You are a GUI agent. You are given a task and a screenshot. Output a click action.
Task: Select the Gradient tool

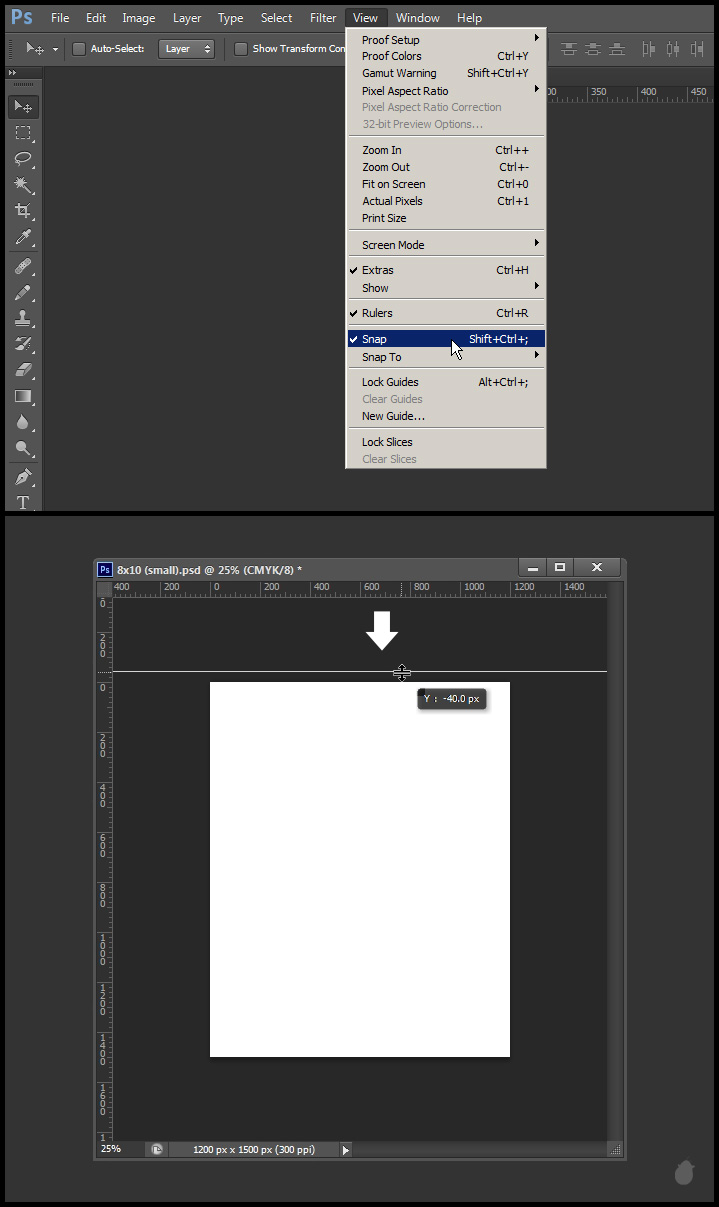(x=23, y=396)
